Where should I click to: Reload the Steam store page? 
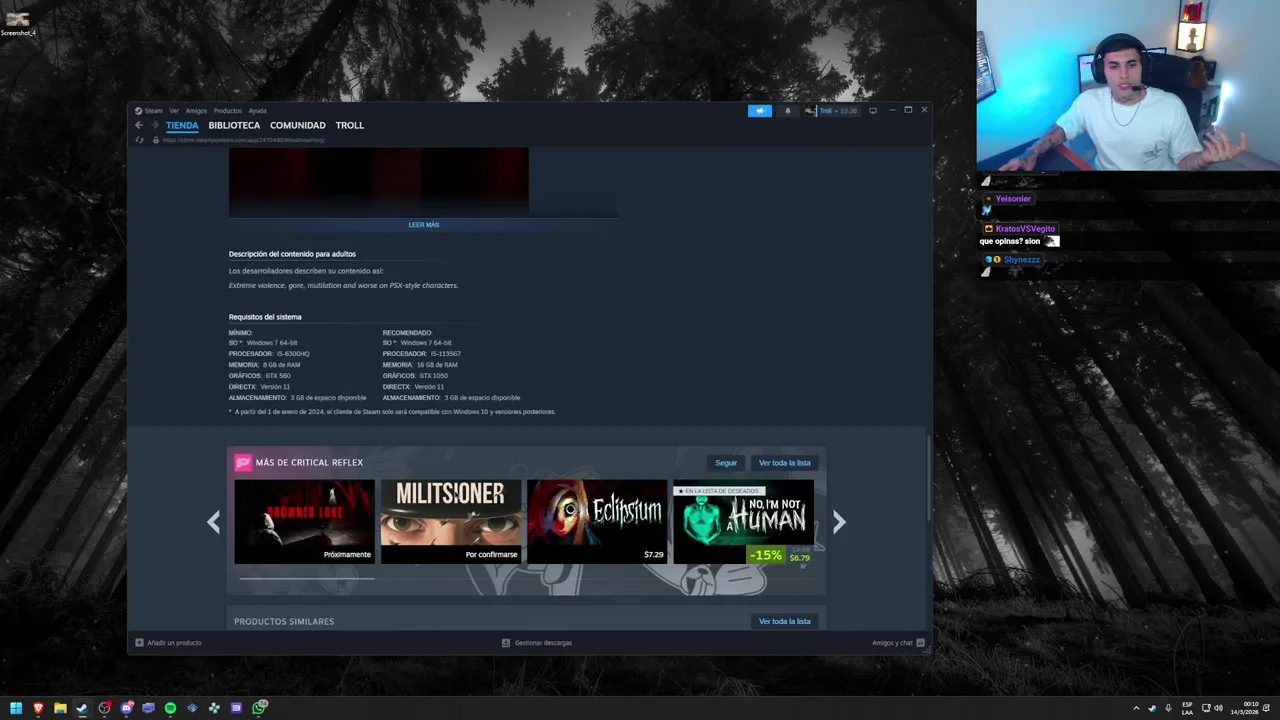[139, 140]
